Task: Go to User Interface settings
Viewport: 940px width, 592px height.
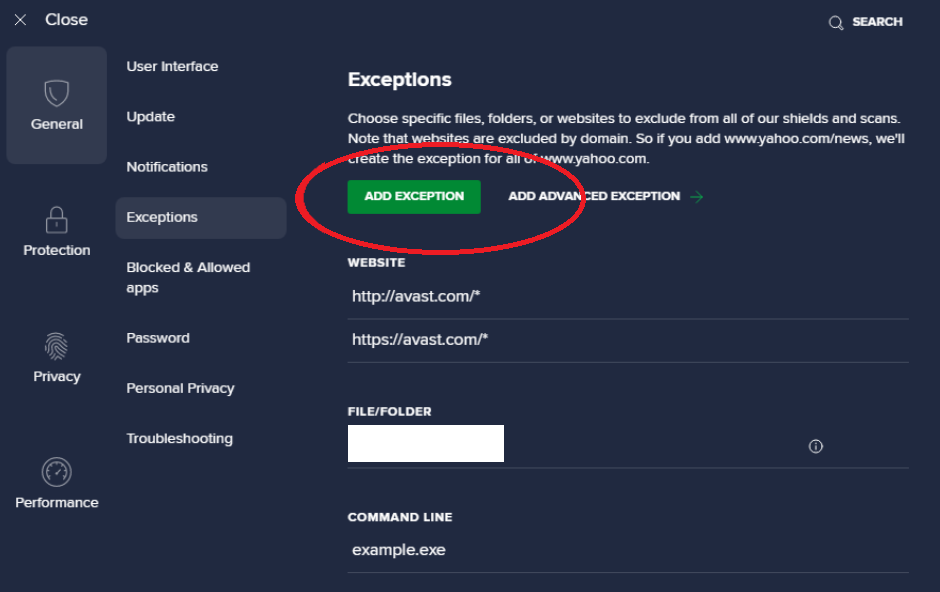Action: click(x=172, y=67)
